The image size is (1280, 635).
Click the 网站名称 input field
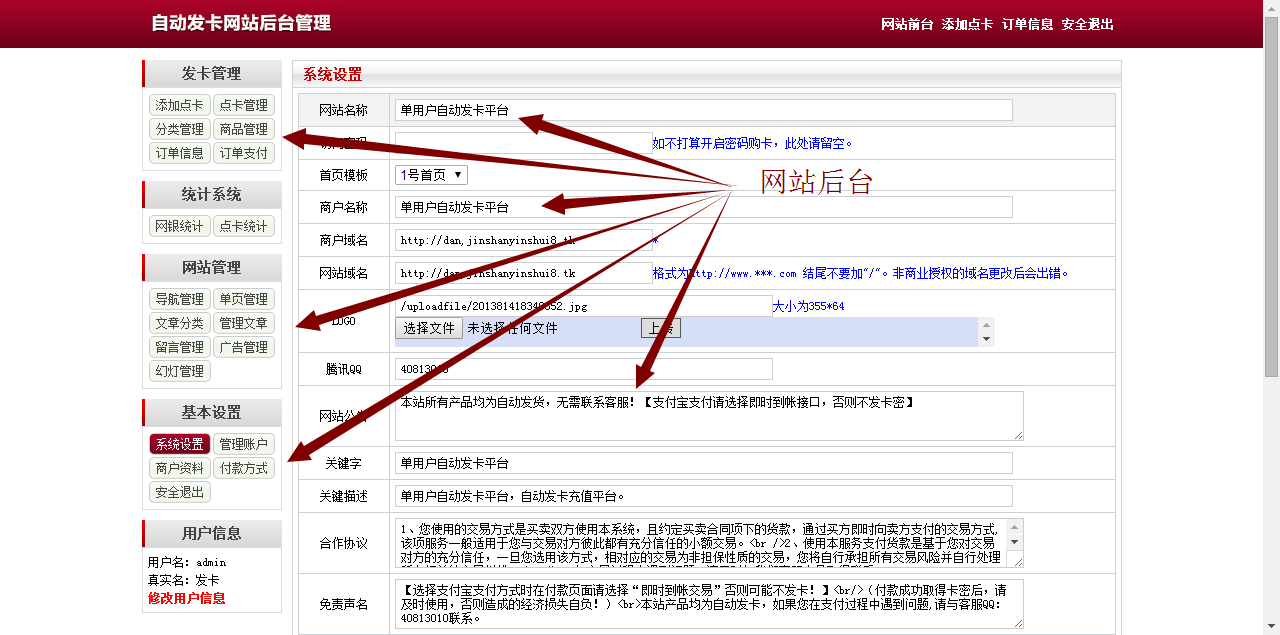(703, 110)
